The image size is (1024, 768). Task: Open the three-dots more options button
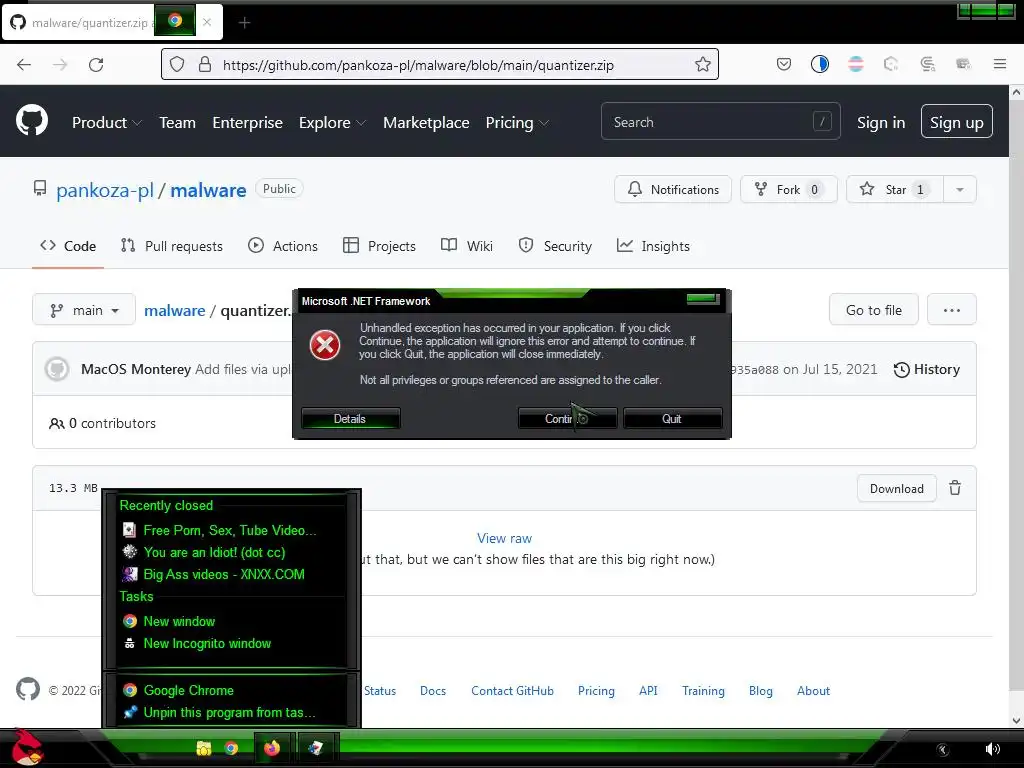click(x=952, y=310)
